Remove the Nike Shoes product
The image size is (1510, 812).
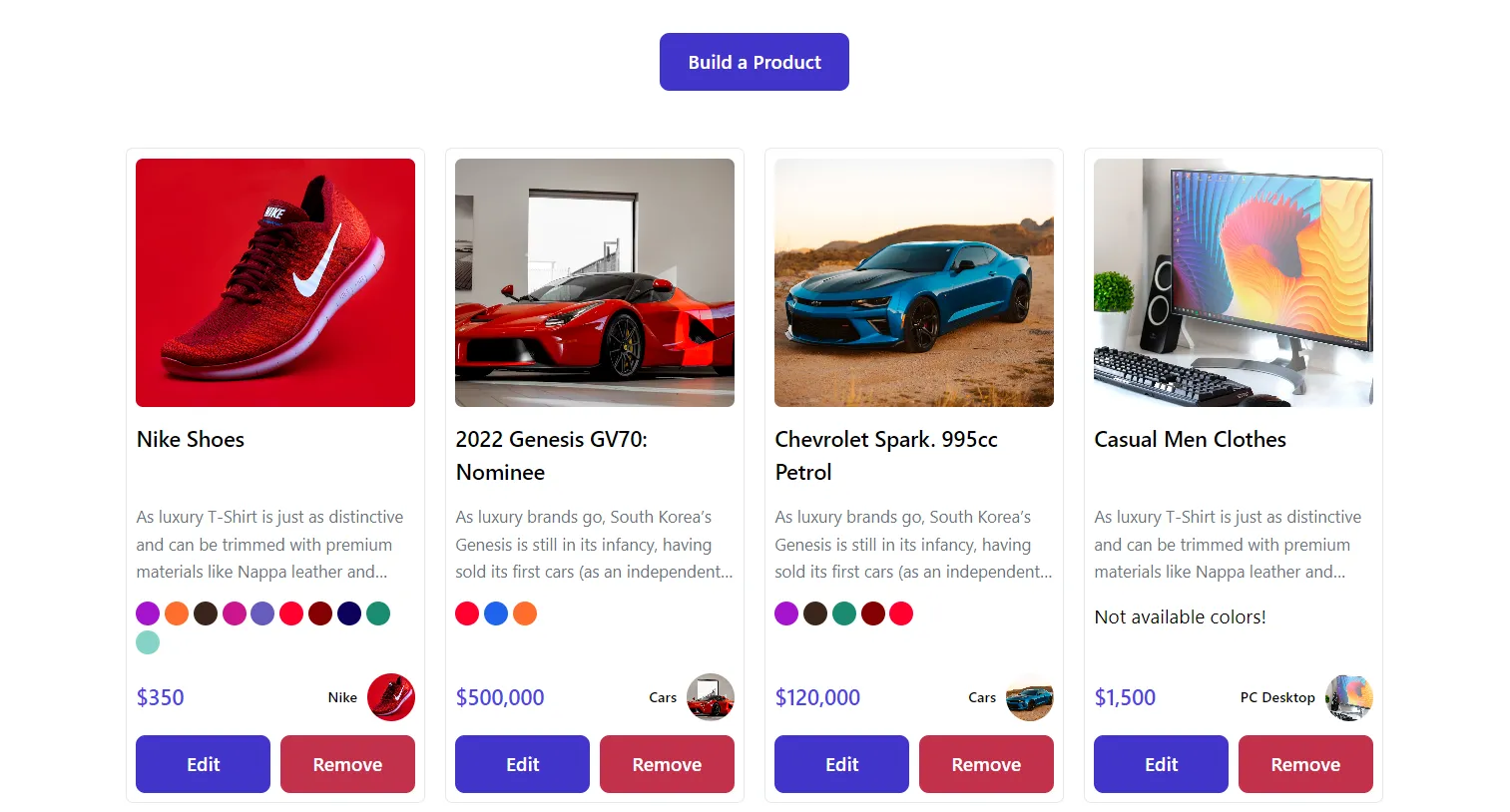click(347, 763)
